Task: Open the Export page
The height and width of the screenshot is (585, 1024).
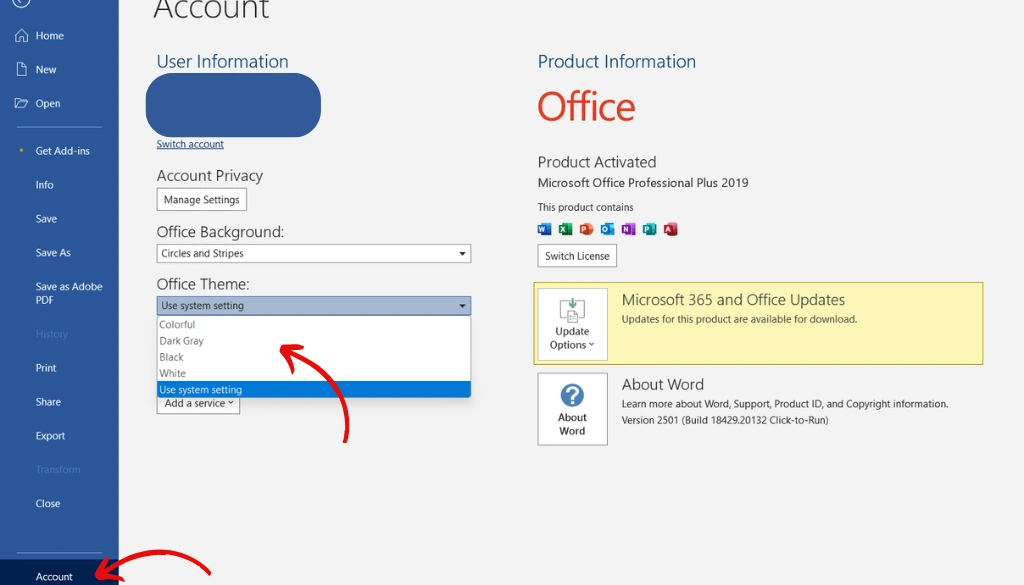Action: click(x=50, y=435)
